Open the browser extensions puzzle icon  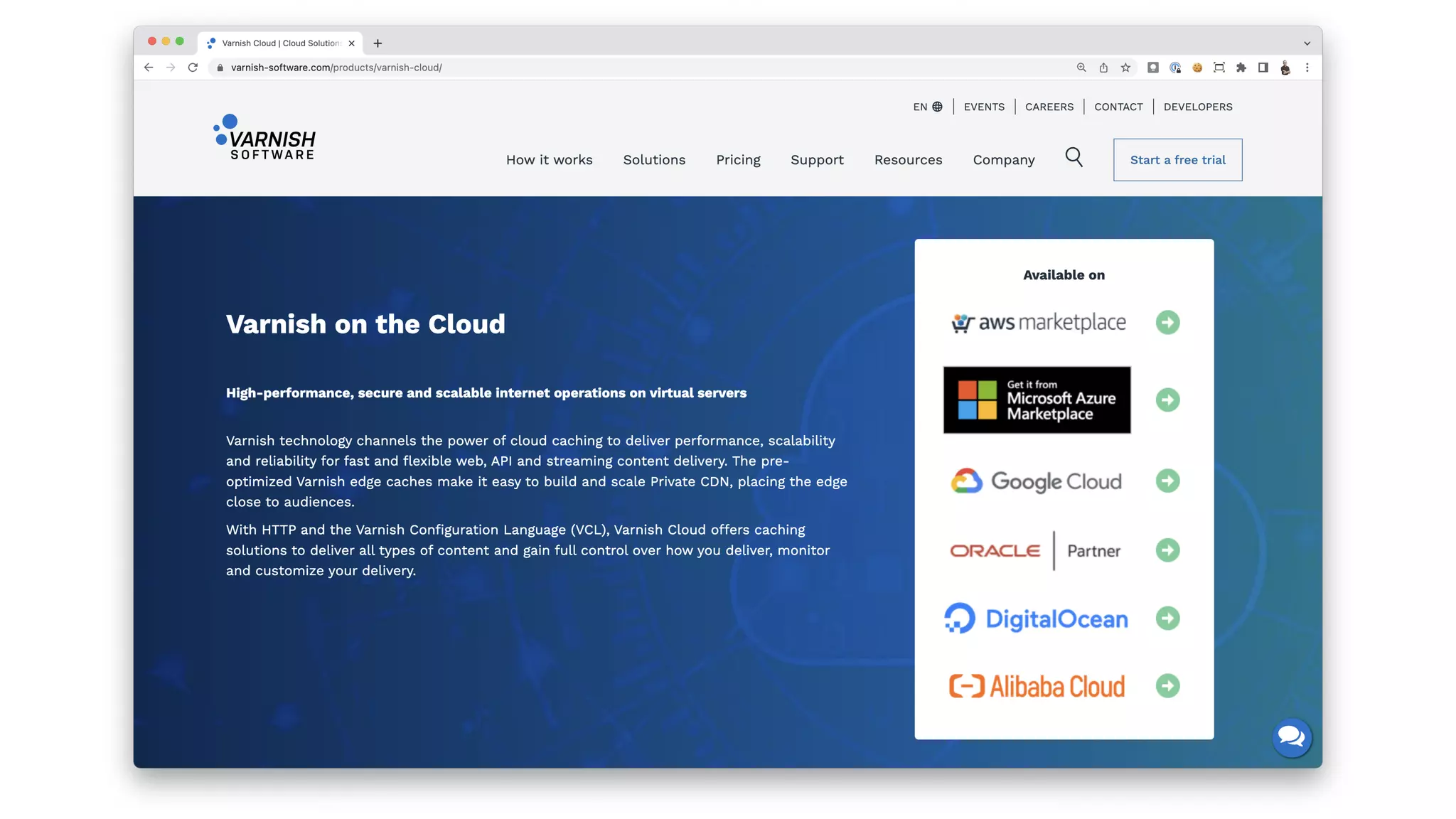click(1241, 68)
